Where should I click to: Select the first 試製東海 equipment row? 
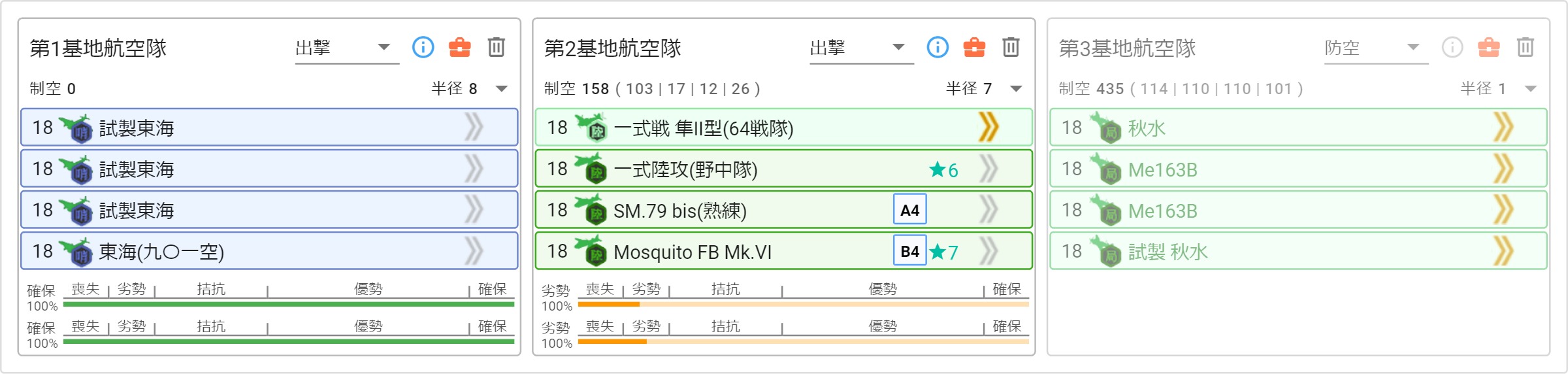point(269,127)
